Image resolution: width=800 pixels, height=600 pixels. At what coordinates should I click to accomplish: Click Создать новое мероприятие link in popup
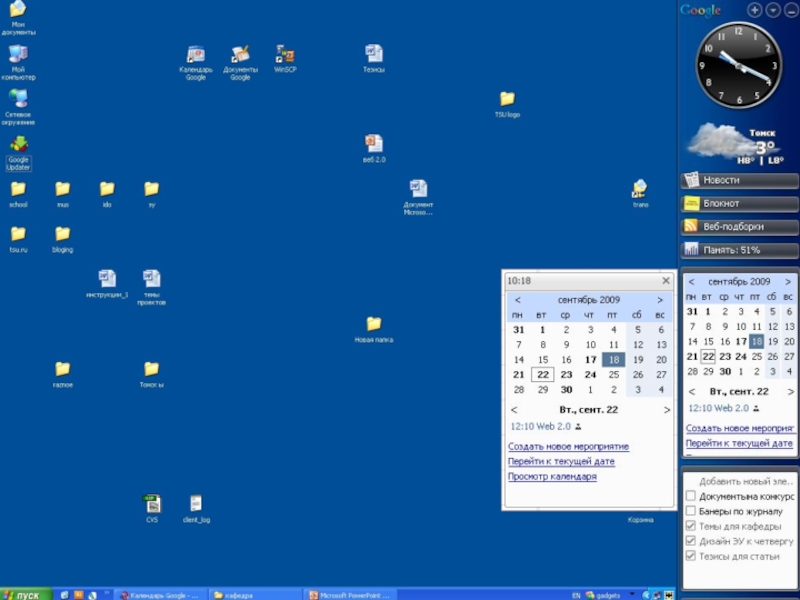(568, 446)
